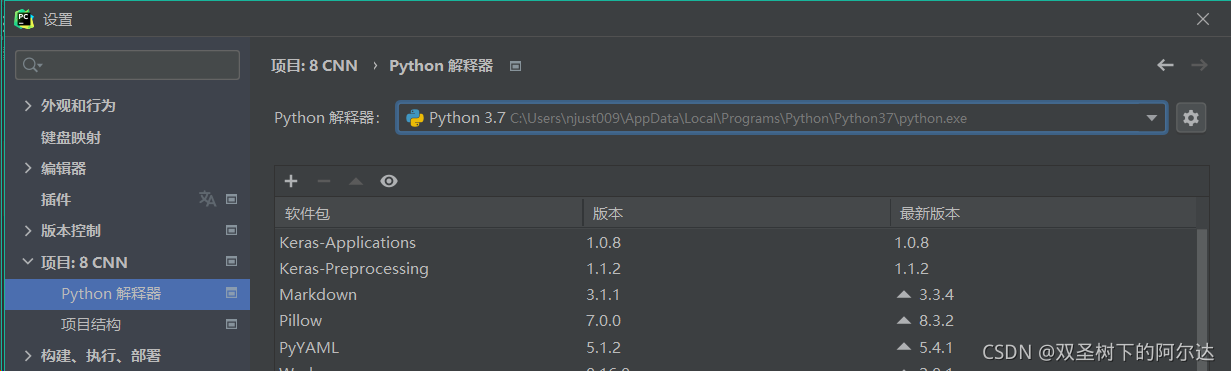
Task: Select 项目结构 settings item
Action: [91, 325]
